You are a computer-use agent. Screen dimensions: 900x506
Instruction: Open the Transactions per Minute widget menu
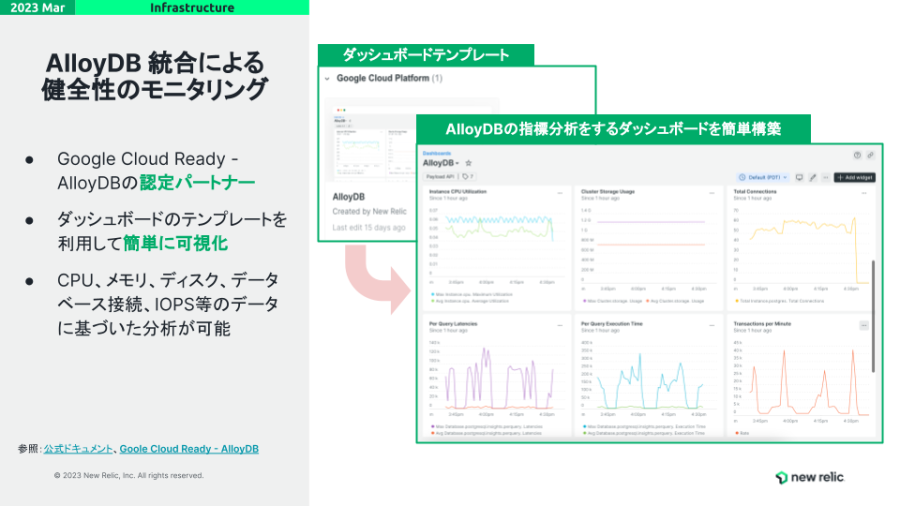pos(864,325)
